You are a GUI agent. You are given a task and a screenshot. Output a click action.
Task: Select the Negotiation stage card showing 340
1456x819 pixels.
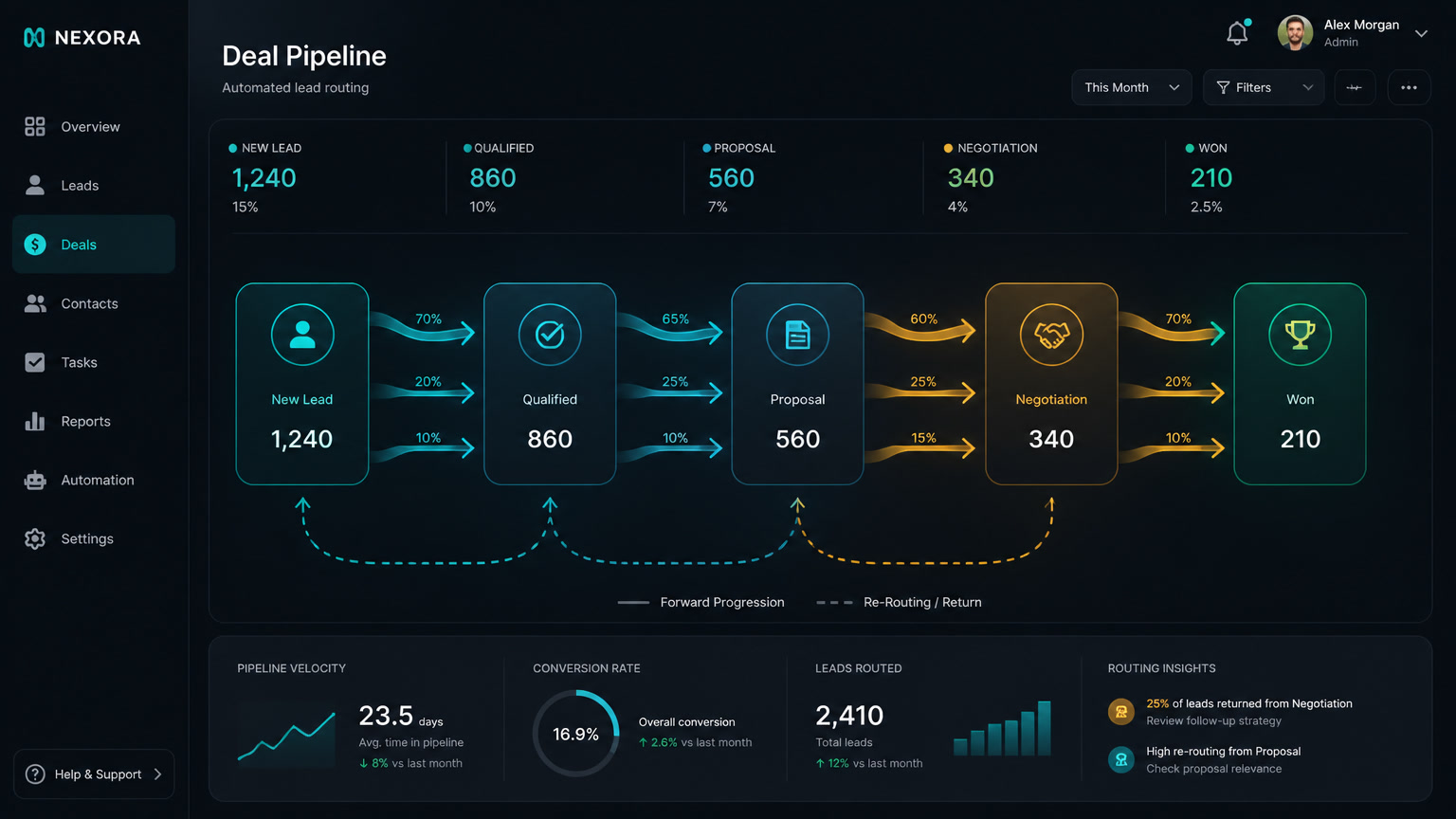point(1051,384)
